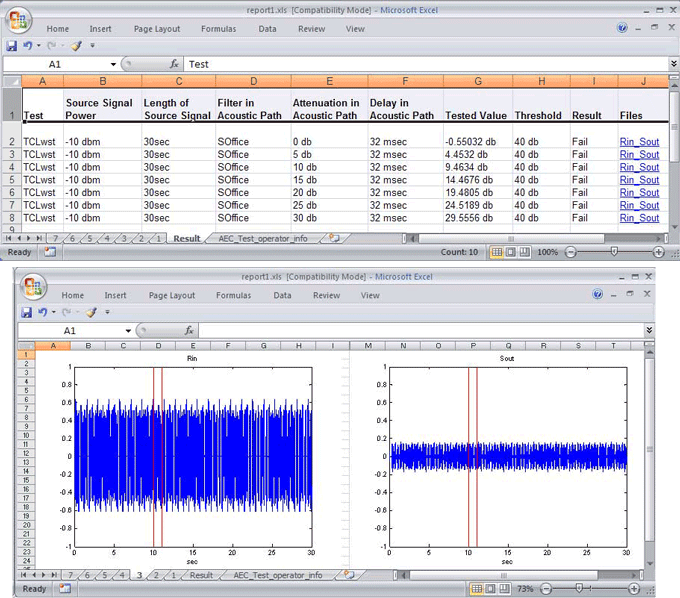The image size is (680, 598).
Task: Open the Rin_Sout link in row 2
Action: [x=639, y=142]
